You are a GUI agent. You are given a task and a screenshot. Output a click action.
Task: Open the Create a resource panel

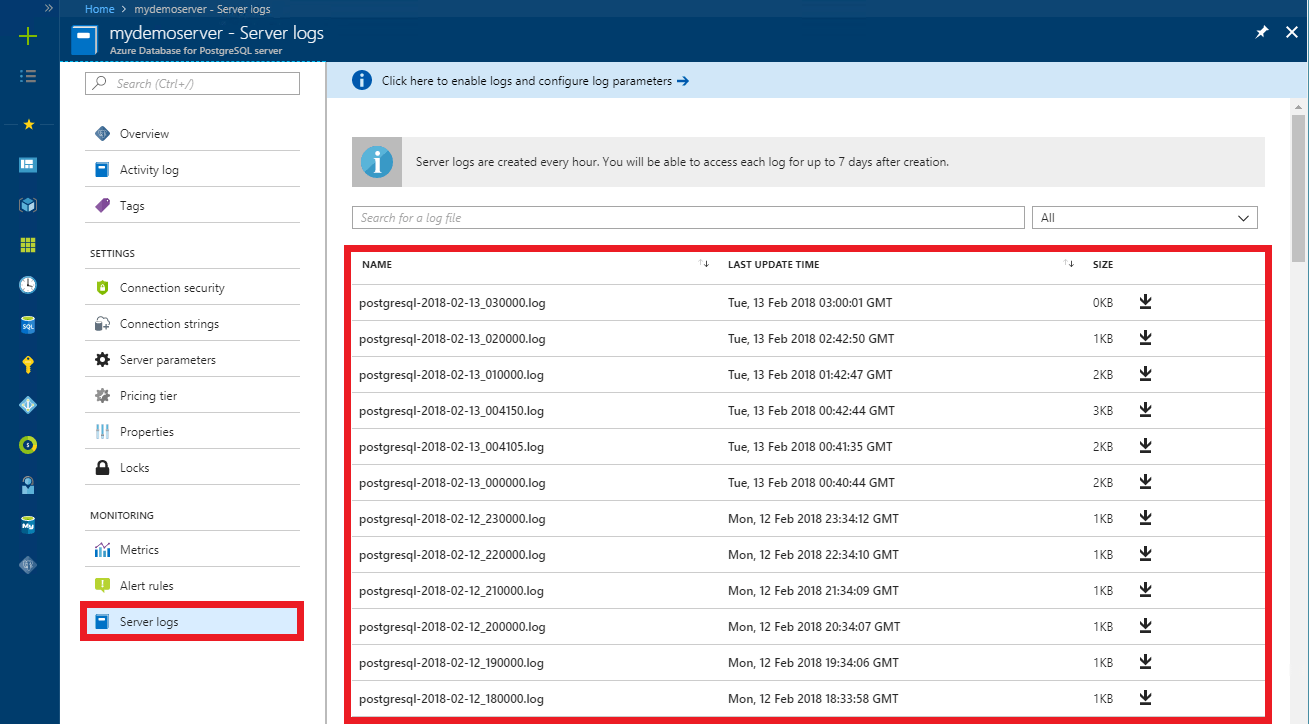coord(28,37)
